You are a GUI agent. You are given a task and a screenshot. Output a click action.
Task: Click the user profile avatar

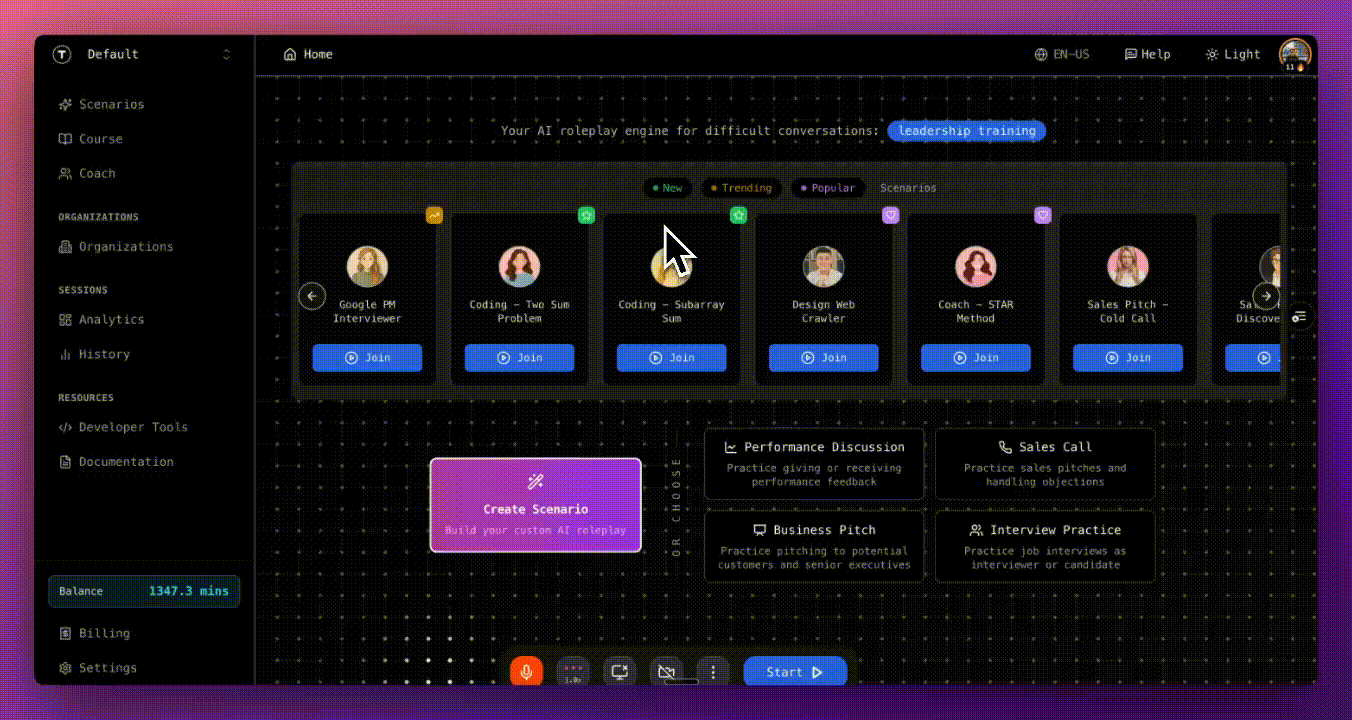pos(1295,54)
